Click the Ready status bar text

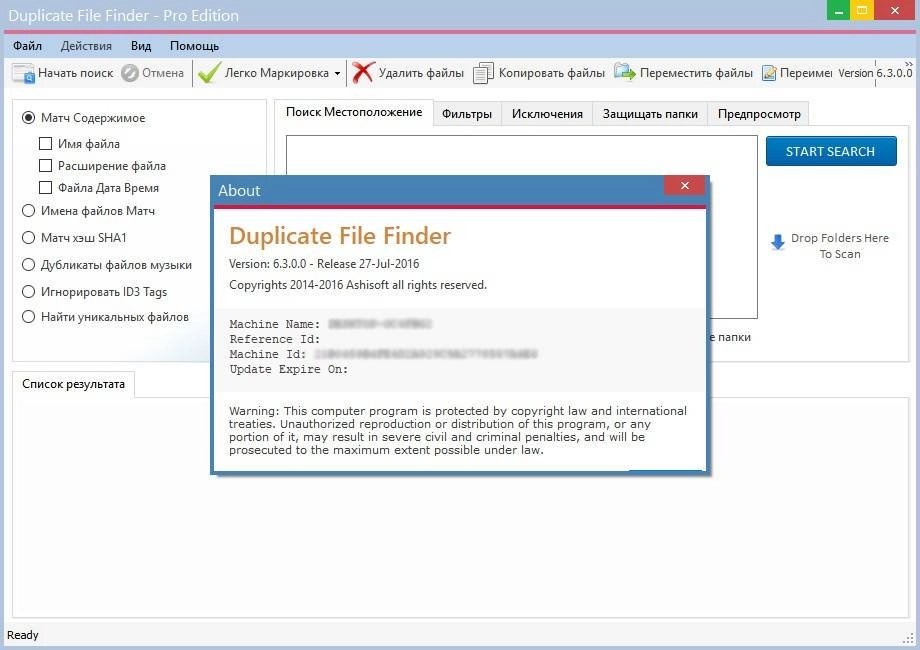point(23,635)
